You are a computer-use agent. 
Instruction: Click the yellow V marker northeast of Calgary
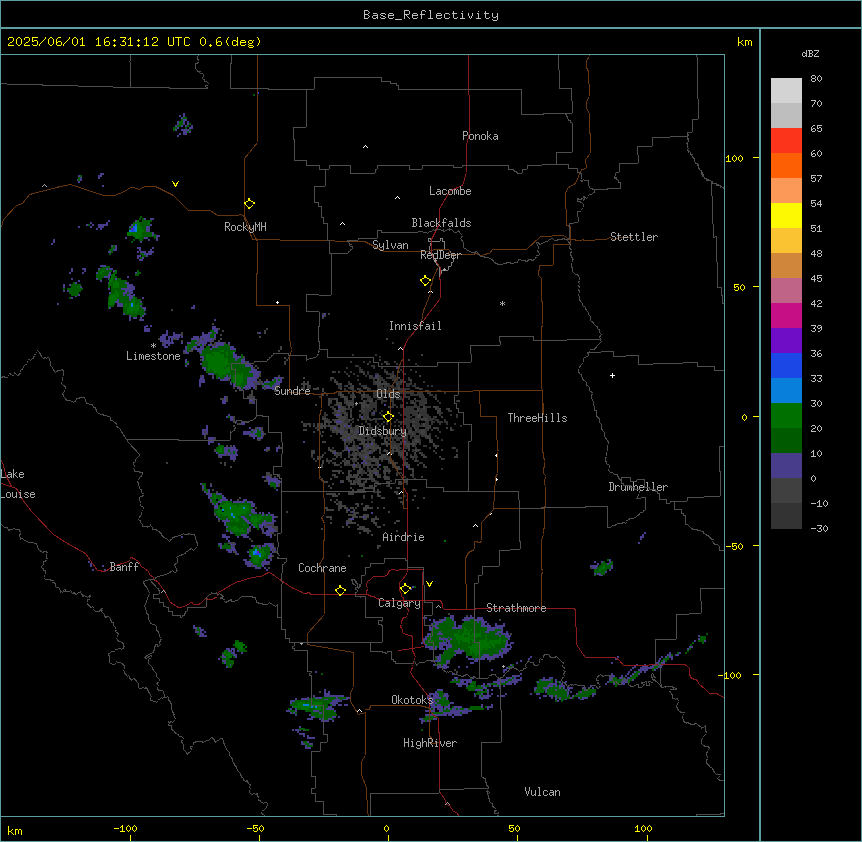point(429,584)
